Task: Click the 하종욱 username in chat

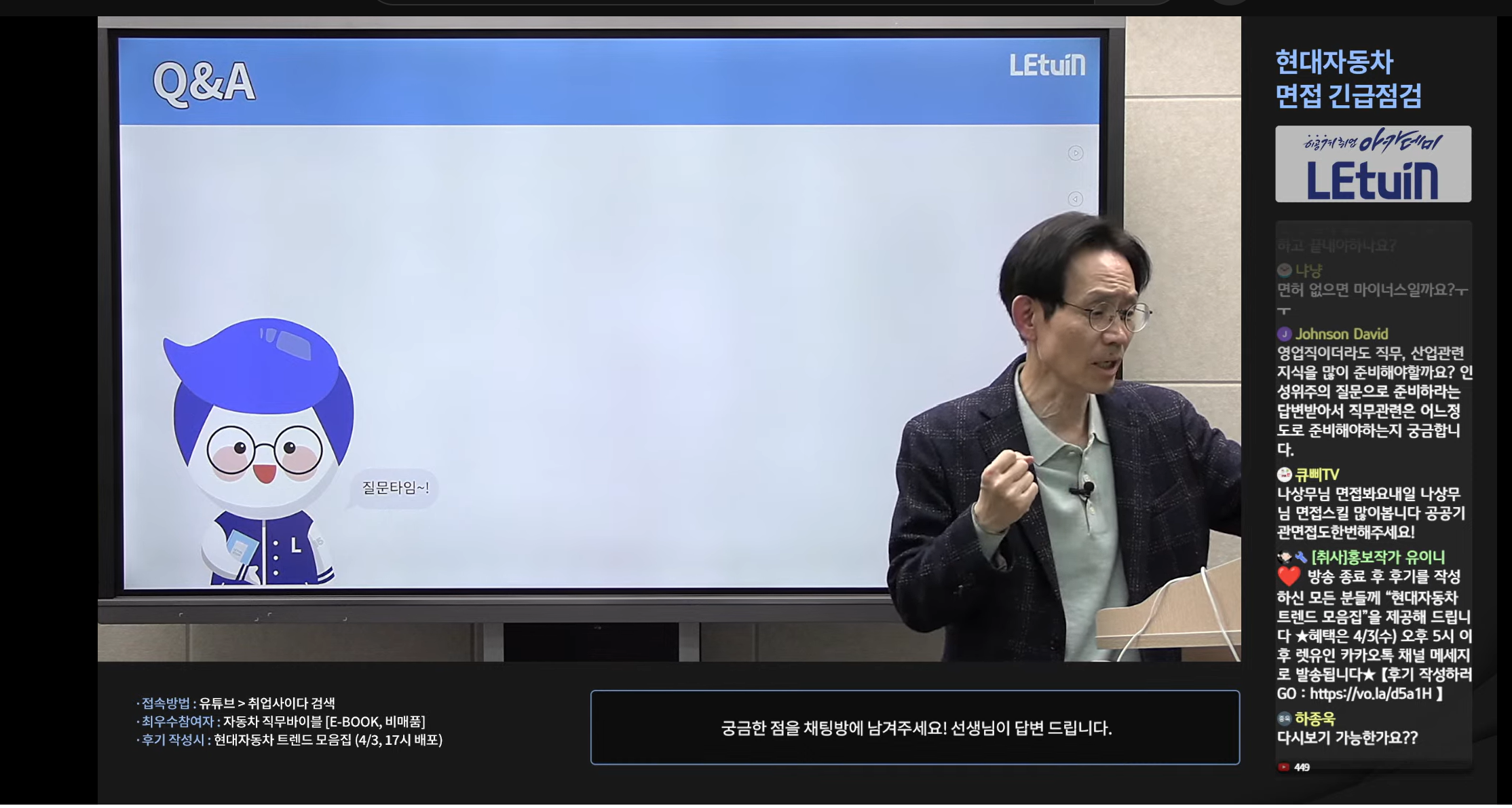Action: pos(1315,718)
